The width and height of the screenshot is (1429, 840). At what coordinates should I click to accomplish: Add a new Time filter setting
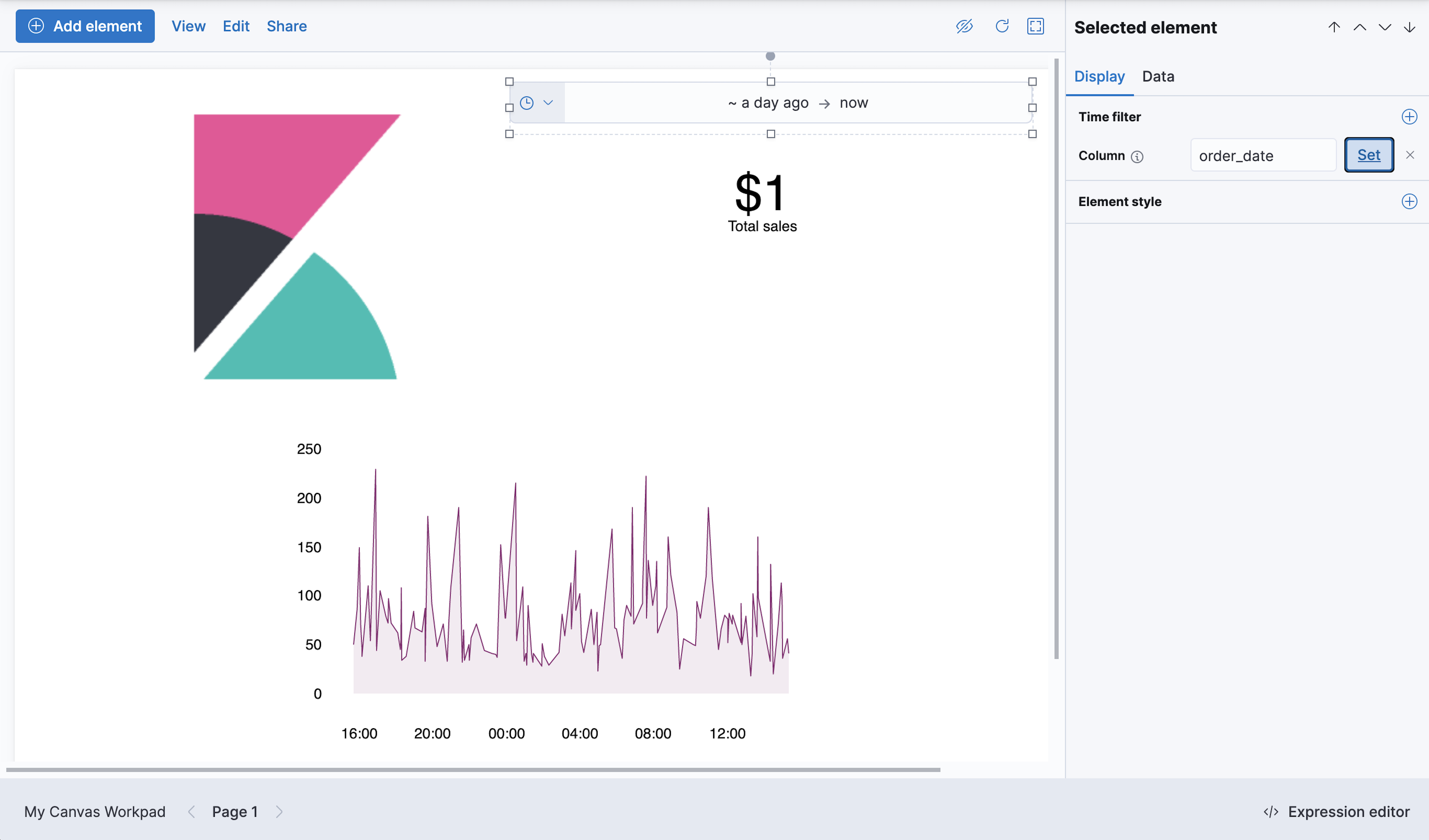click(1410, 117)
